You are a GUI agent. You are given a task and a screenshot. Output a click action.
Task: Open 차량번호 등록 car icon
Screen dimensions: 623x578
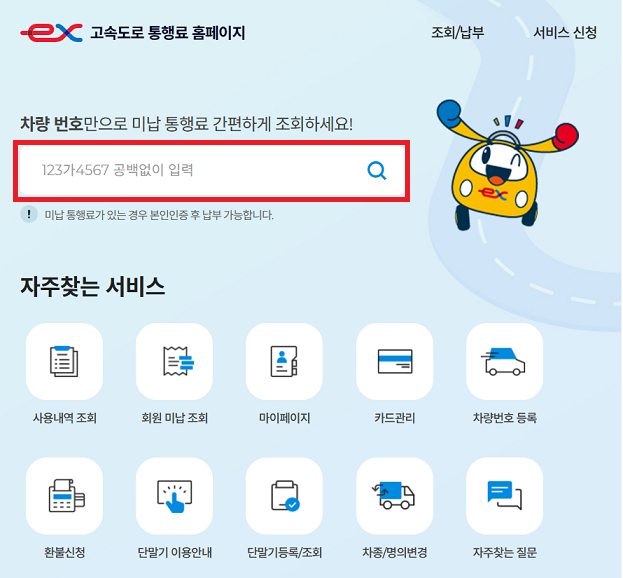point(505,361)
